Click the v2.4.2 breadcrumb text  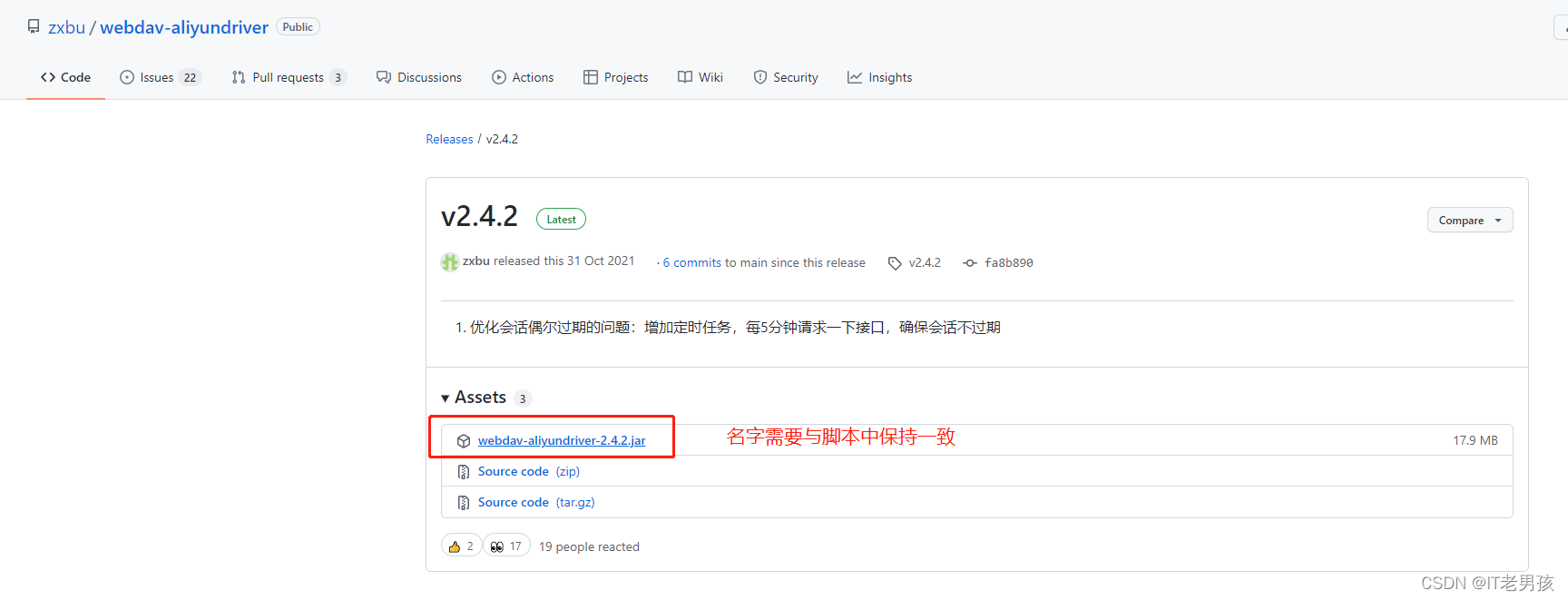click(502, 139)
